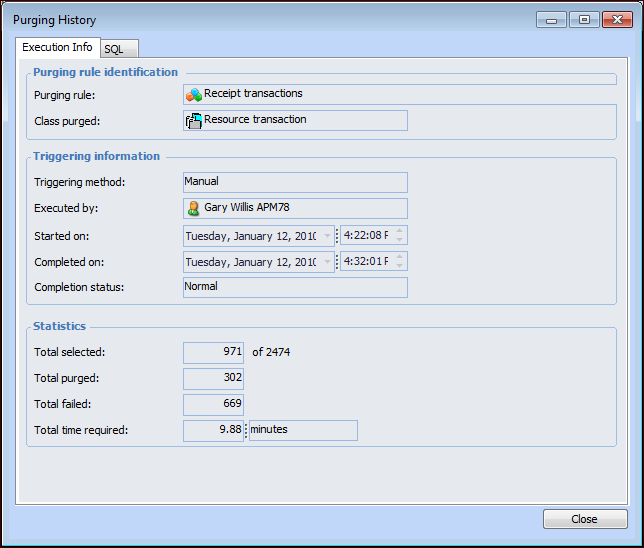
Task: Open the Completed on date dropdown
Action: [327, 262]
